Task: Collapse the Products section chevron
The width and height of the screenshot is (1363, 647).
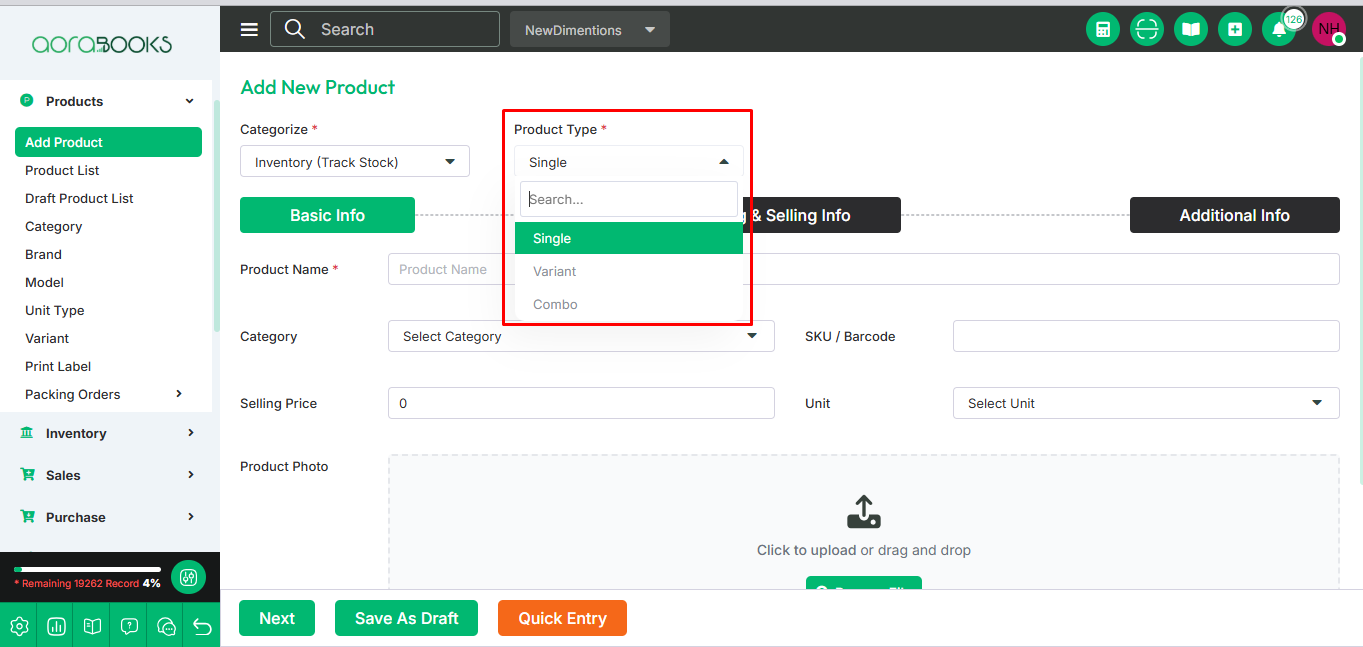Action: coord(190,101)
